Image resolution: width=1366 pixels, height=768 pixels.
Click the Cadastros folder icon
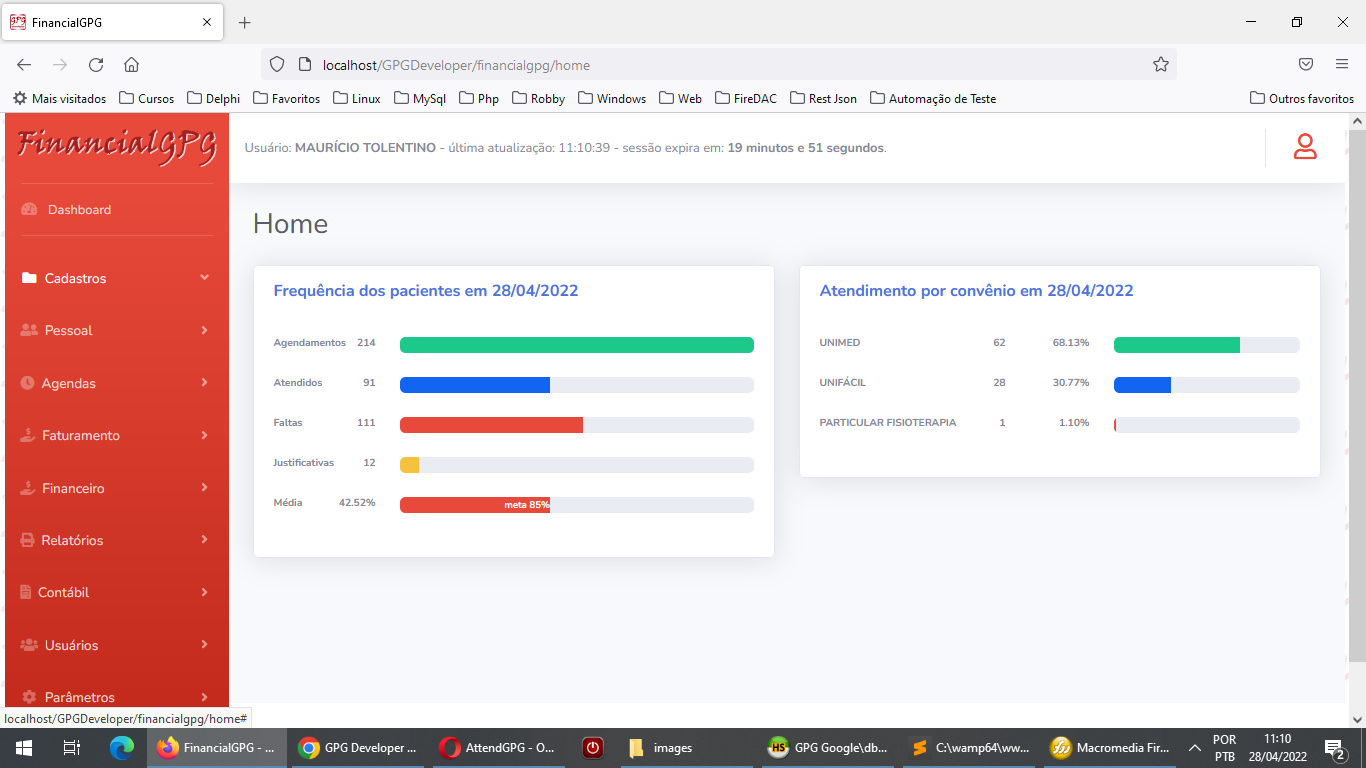click(x=29, y=279)
